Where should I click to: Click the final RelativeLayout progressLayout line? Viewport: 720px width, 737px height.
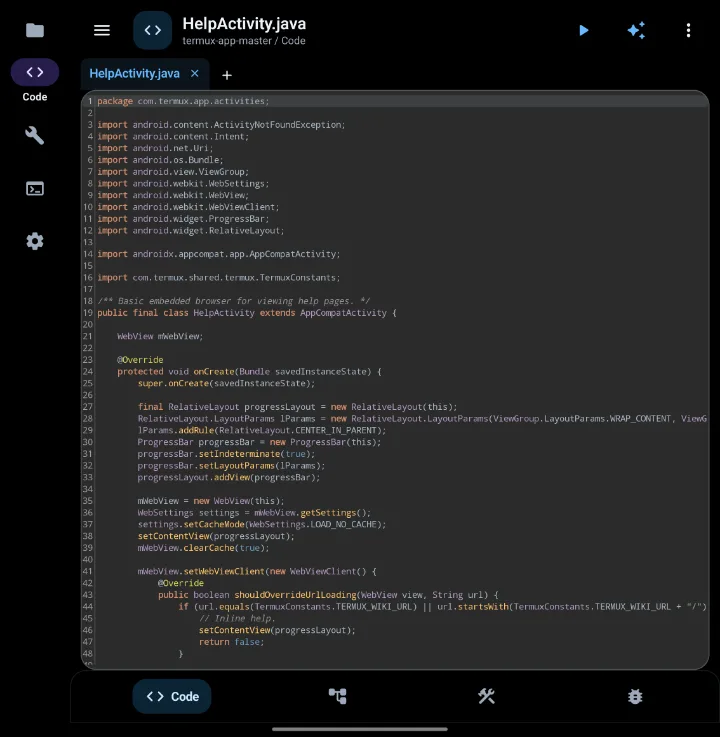[x=297, y=407]
